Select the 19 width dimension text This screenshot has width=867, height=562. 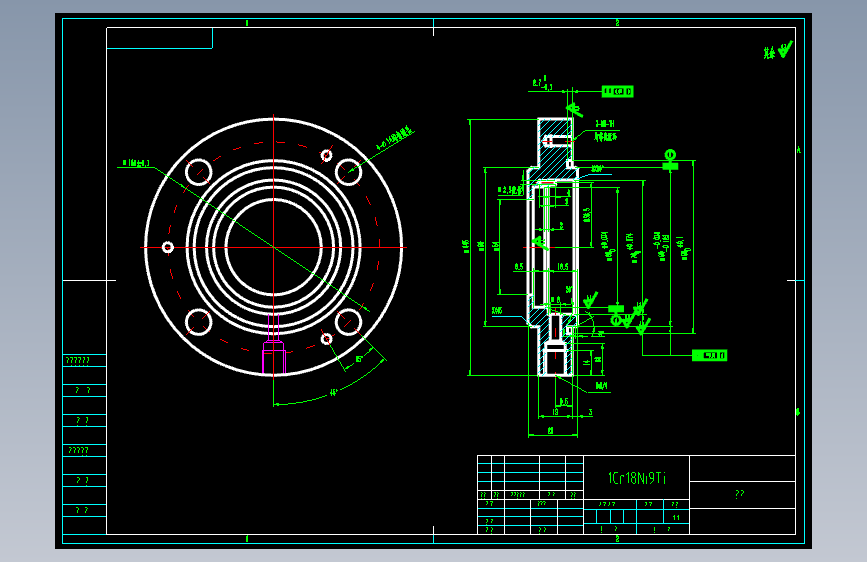555,412
